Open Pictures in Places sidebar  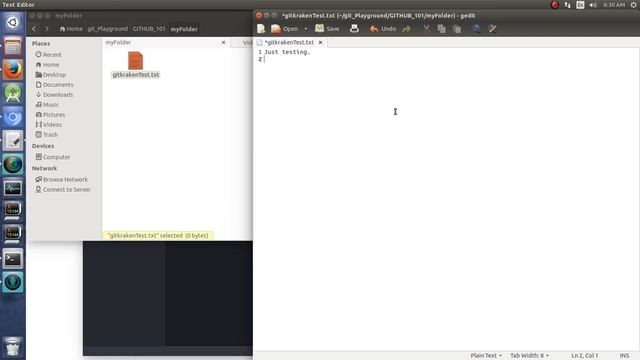click(50, 115)
